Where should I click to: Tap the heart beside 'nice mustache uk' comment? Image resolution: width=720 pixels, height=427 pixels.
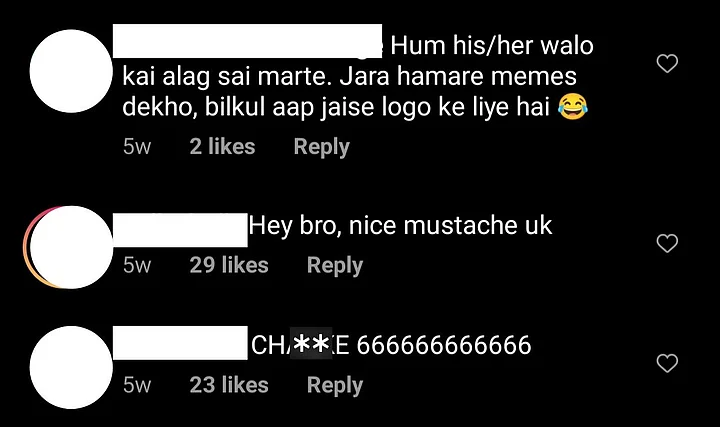(667, 243)
